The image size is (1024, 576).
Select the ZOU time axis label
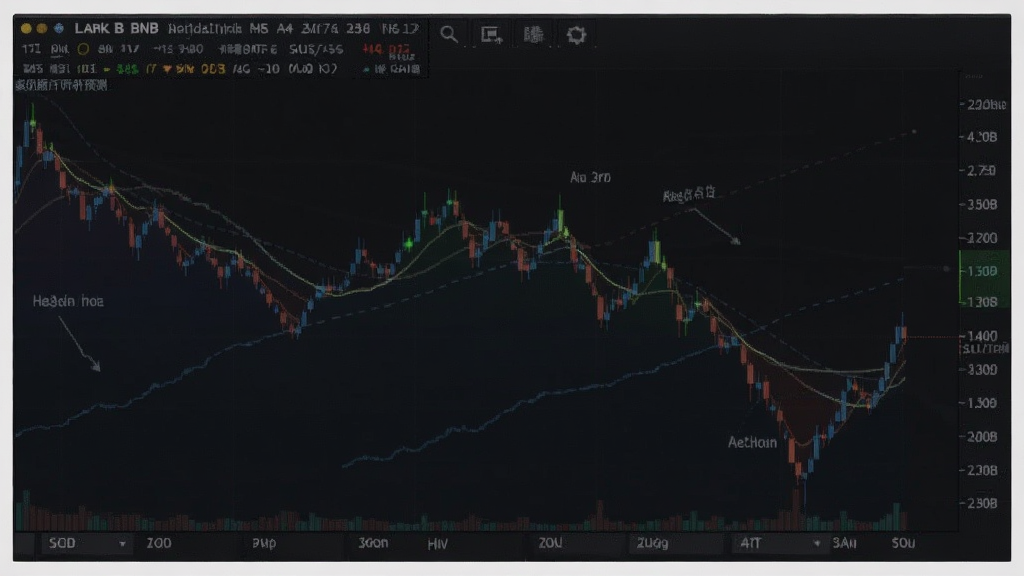coord(551,543)
